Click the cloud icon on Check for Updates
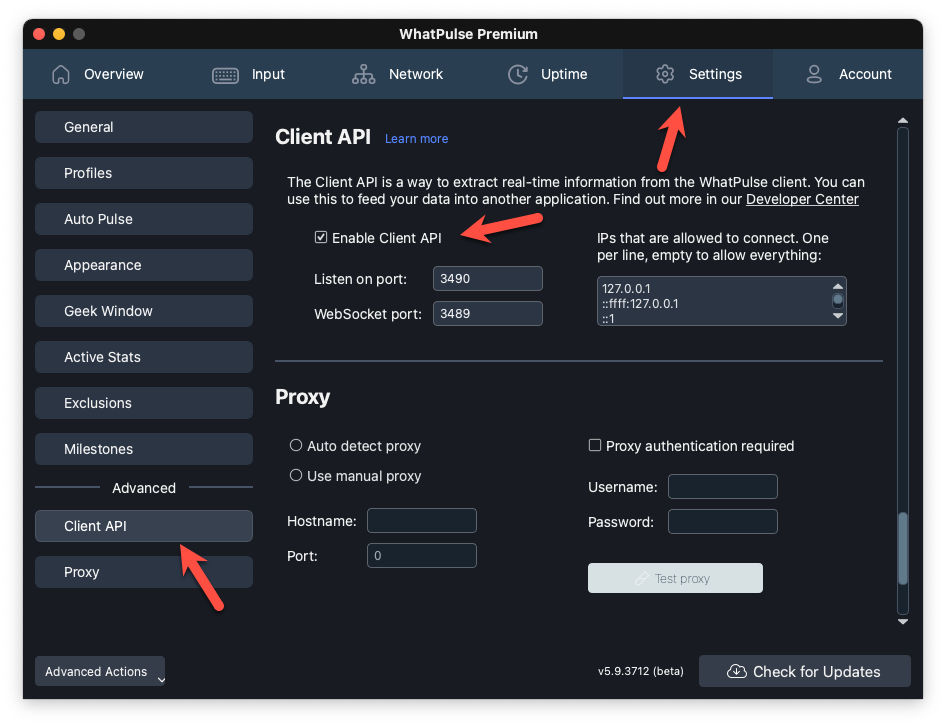This screenshot has height=726, width=946. (737, 671)
